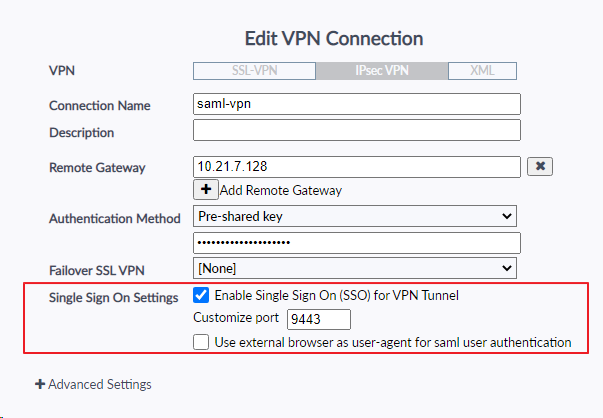This screenshot has width=603, height=418.
Task: Click the pre-shared key password field
Action: pos(356,243)
